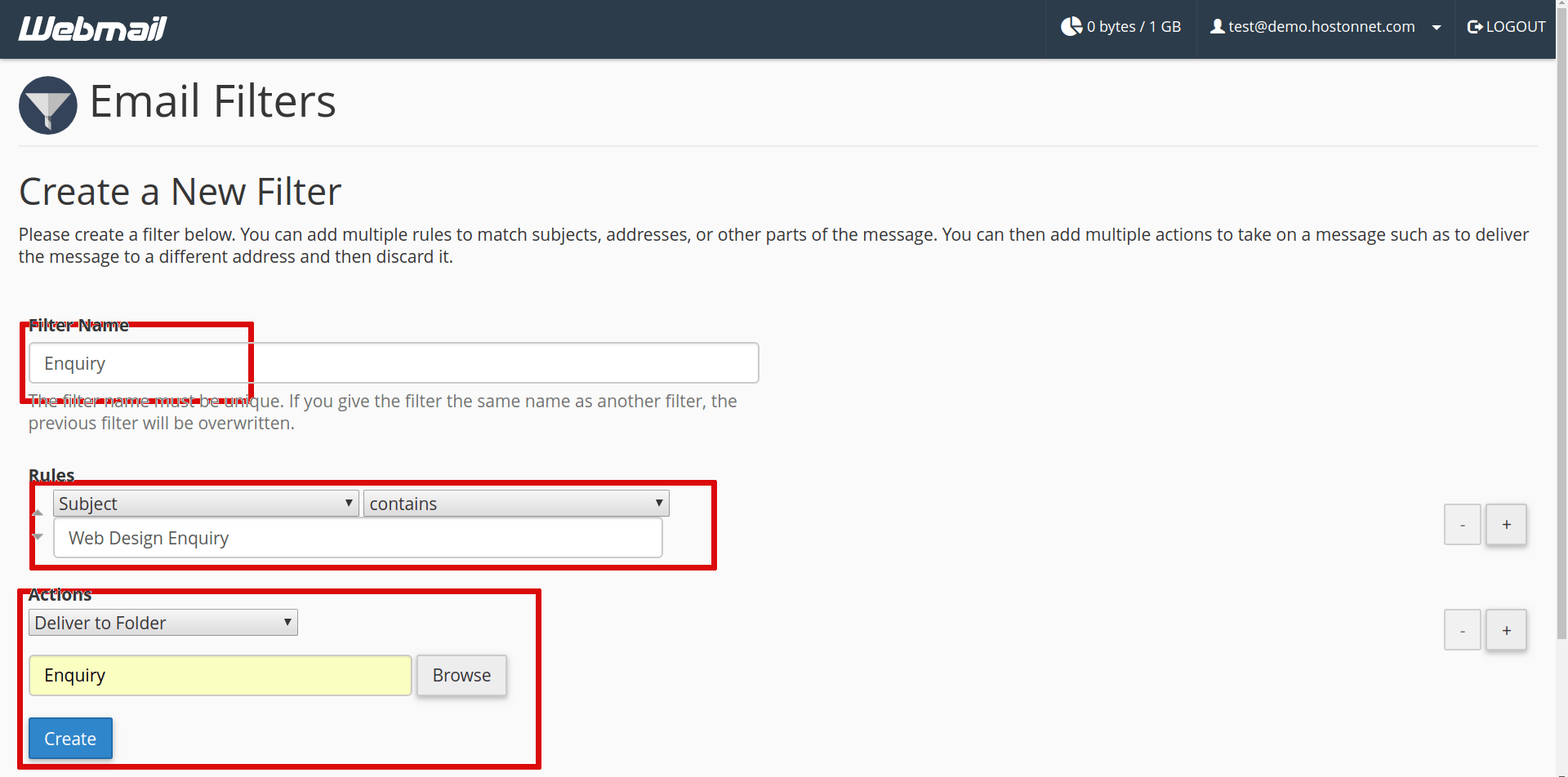Click the LOGOUT exit icon
The width and height of the screenshot is (1568, 777).
pyautogui.click(x=1474, y=25)
